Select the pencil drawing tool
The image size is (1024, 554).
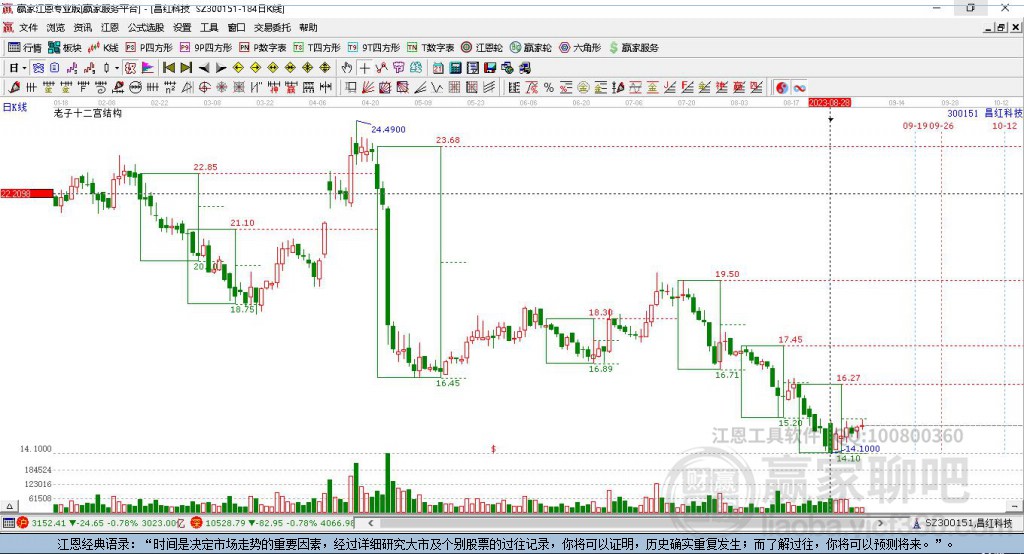coord(13,88)
